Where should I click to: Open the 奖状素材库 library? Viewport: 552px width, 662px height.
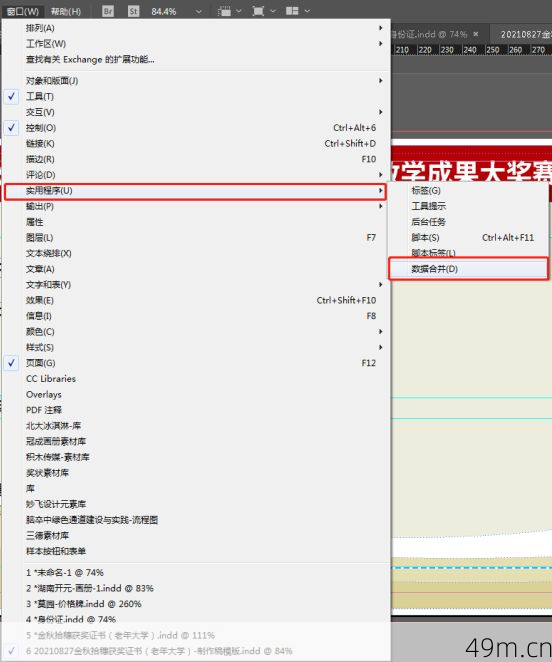(196, 472)
